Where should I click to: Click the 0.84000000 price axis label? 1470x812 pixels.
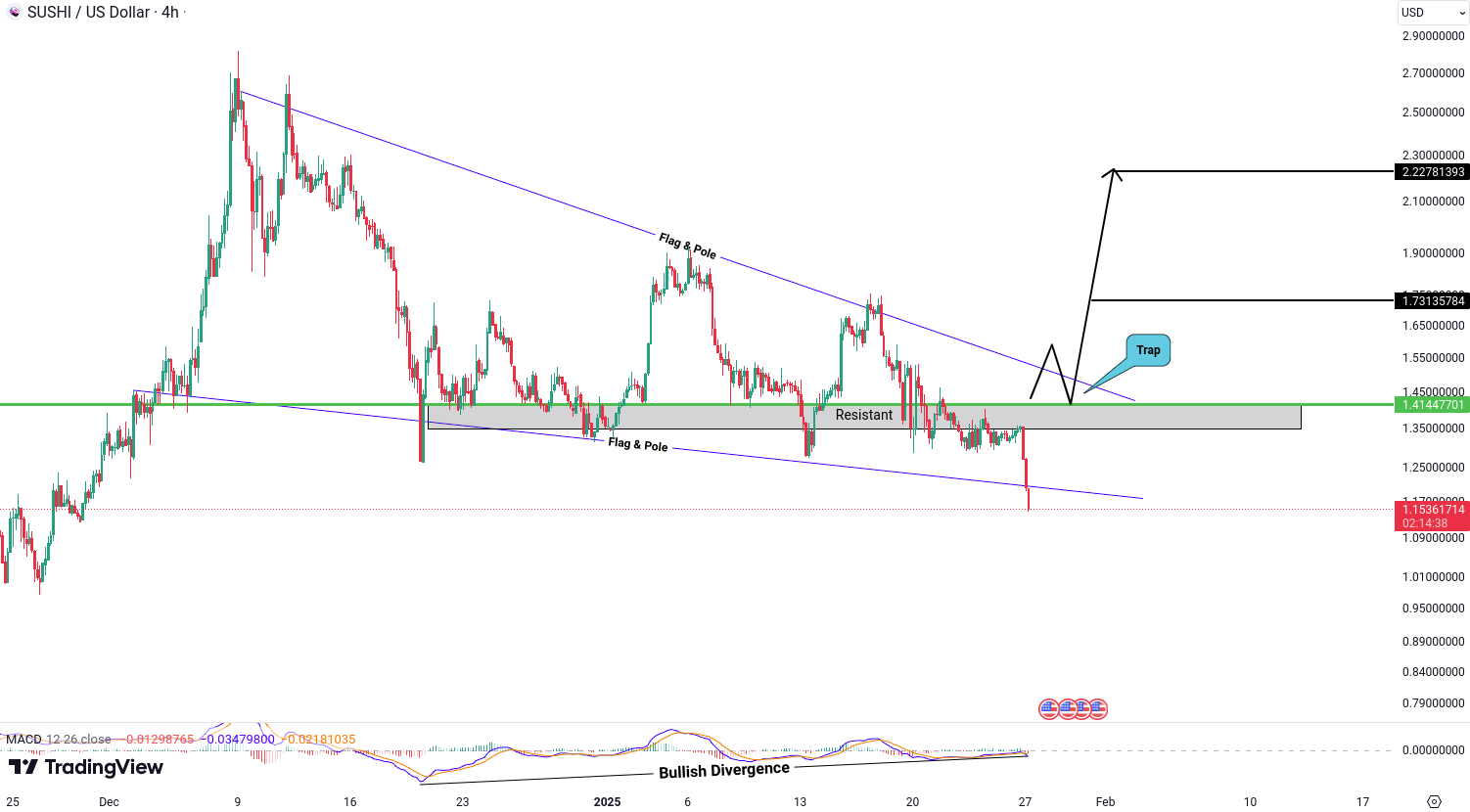pyautogui.click(x=1433, y=672)
